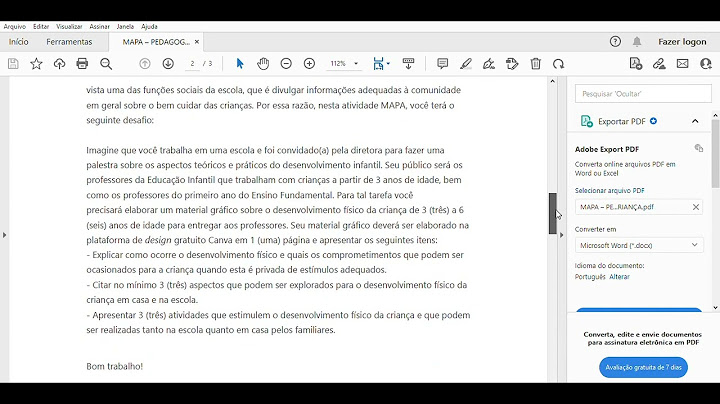Image resolution: width=720 pixels, height=404 pixels.
Task: Open the help question mark icon
Action: [x=615, y=42]
